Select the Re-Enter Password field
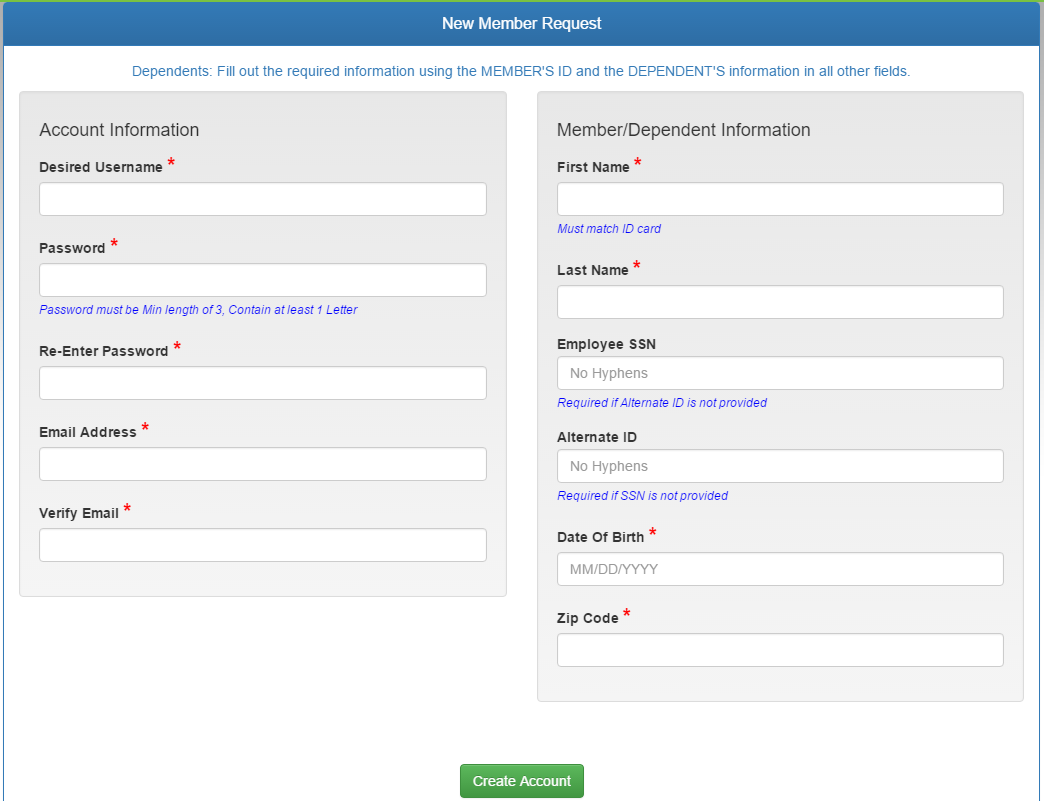 [262, 383]
